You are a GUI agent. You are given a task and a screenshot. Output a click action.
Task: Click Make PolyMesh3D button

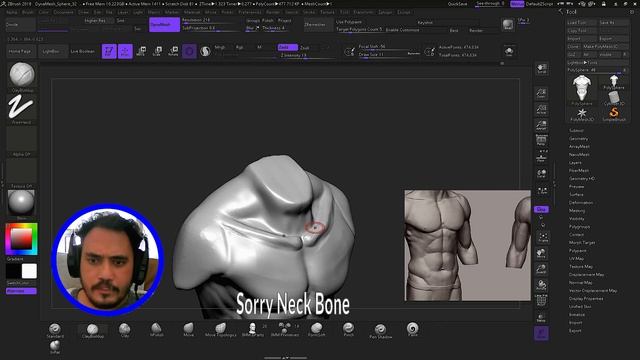[605, 47]
